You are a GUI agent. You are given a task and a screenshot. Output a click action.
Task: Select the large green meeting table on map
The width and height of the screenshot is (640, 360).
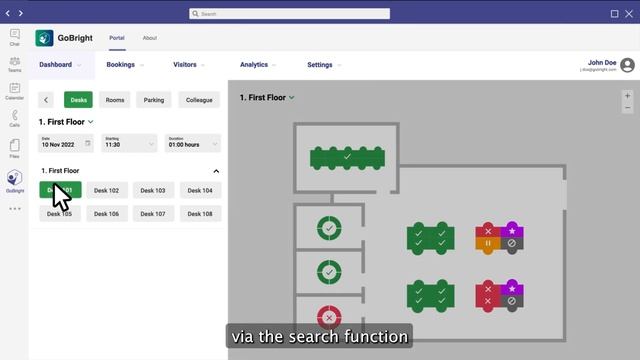pos(347,158)
